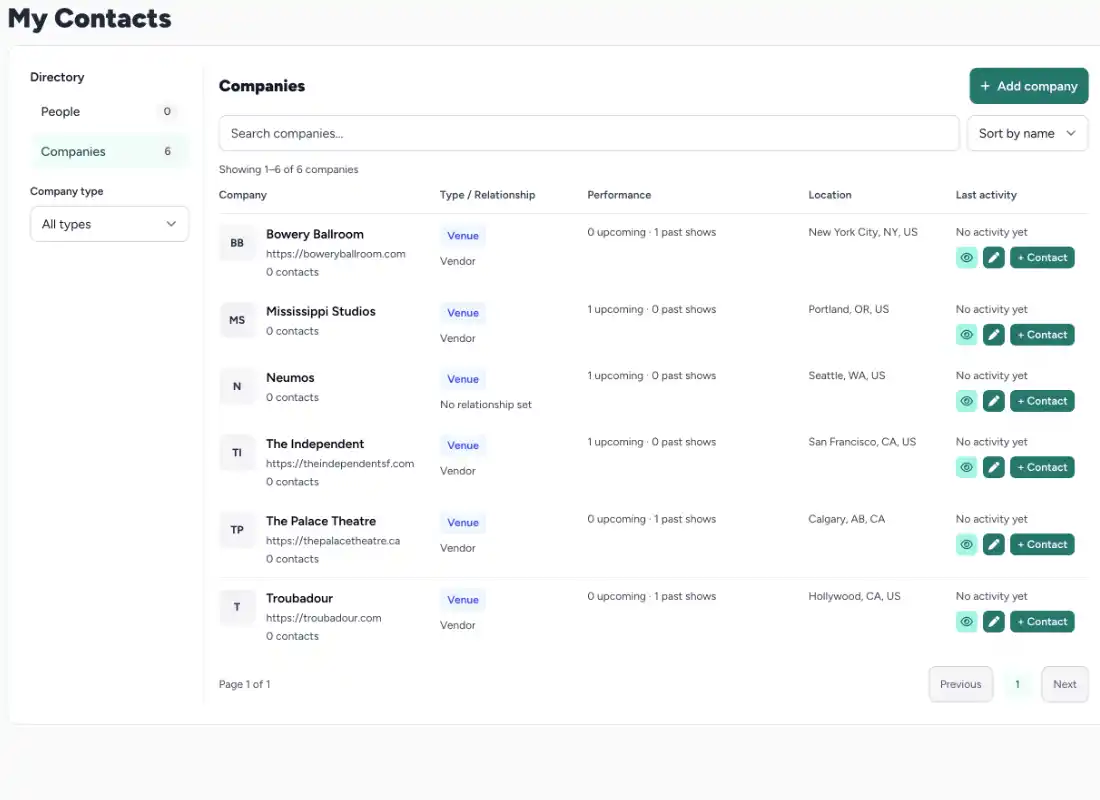Open the Sort by name dropdown
This screenshot has height=800, width=1100.
point(1027,133)
